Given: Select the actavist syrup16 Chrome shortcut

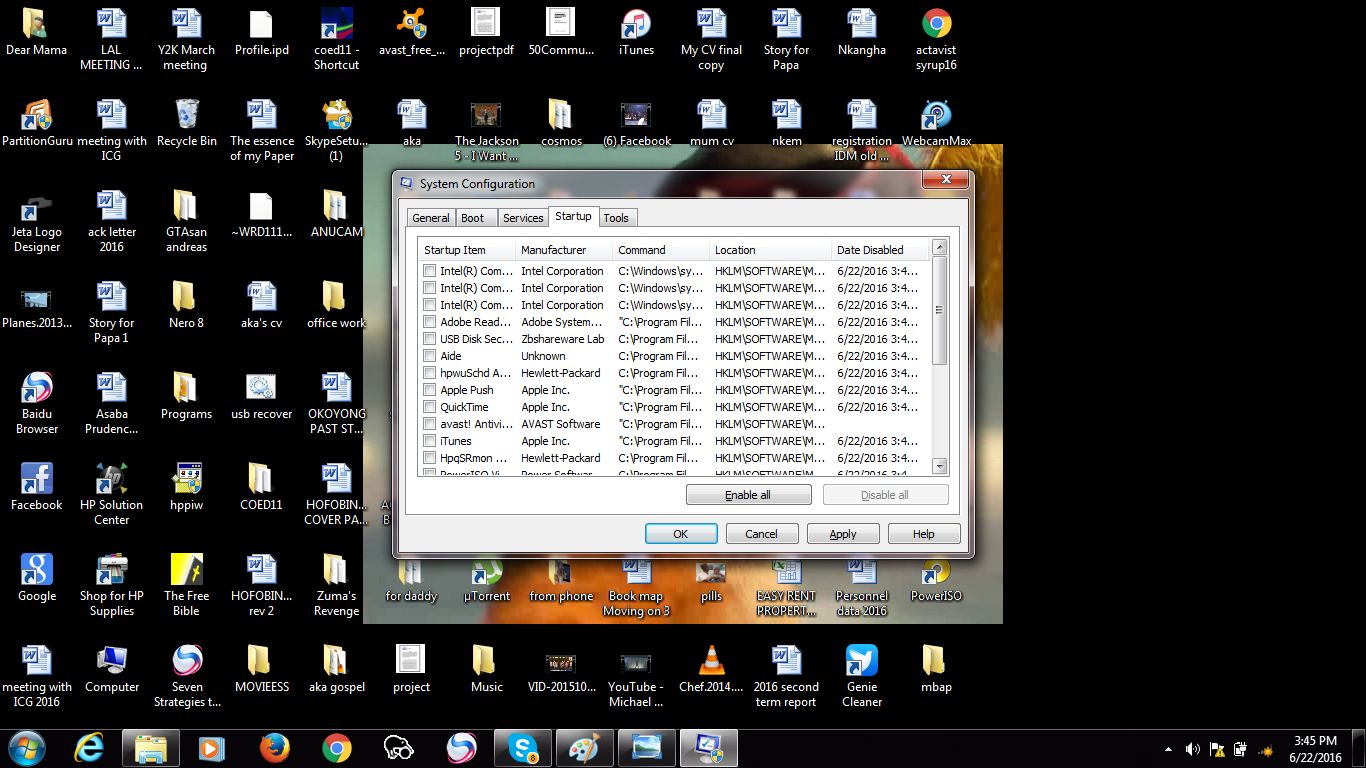Looking at the screenshot, I should click(936, 40).
